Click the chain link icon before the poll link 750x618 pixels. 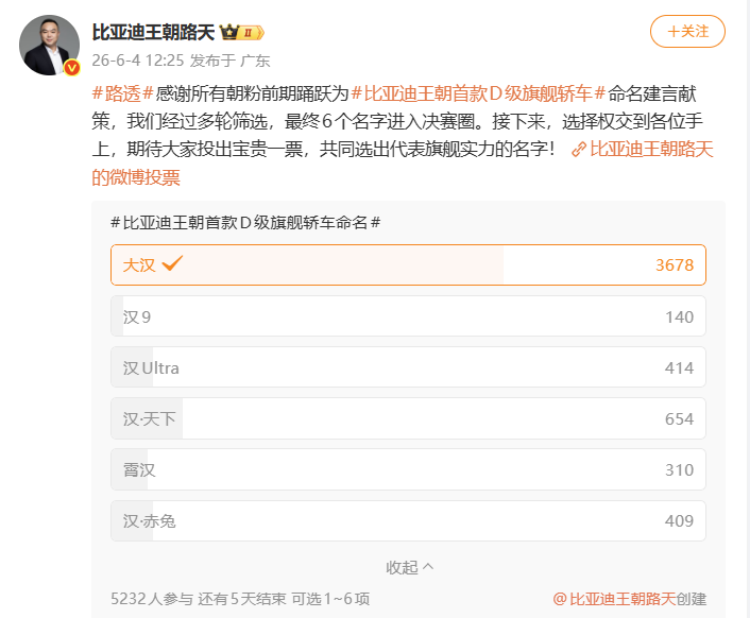[579, 149]
